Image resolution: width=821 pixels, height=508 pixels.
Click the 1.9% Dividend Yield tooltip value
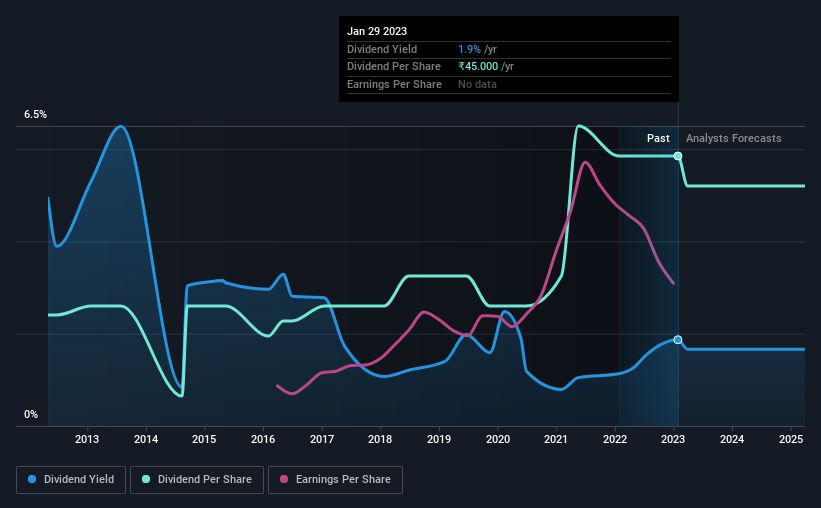[469, 49]
